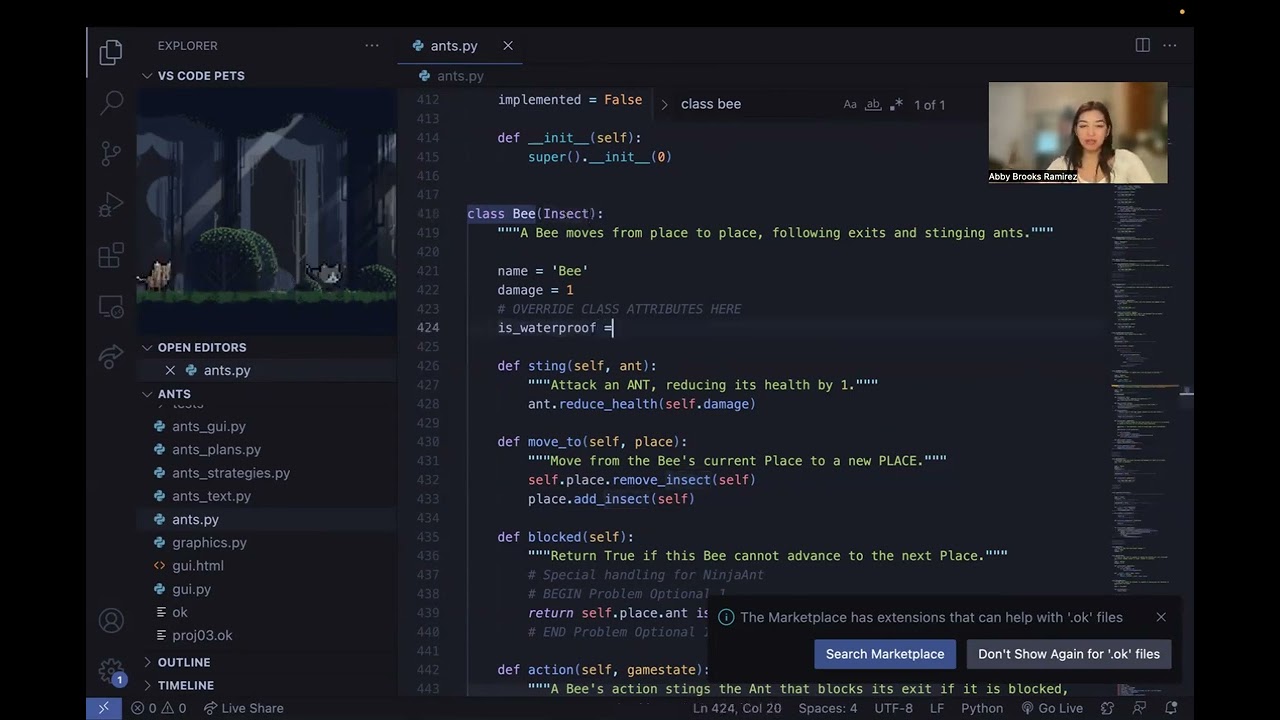Open ants_strategies.py in the file tree
Viewport: 1280px width, 720px height.
[x=231, y=473]
